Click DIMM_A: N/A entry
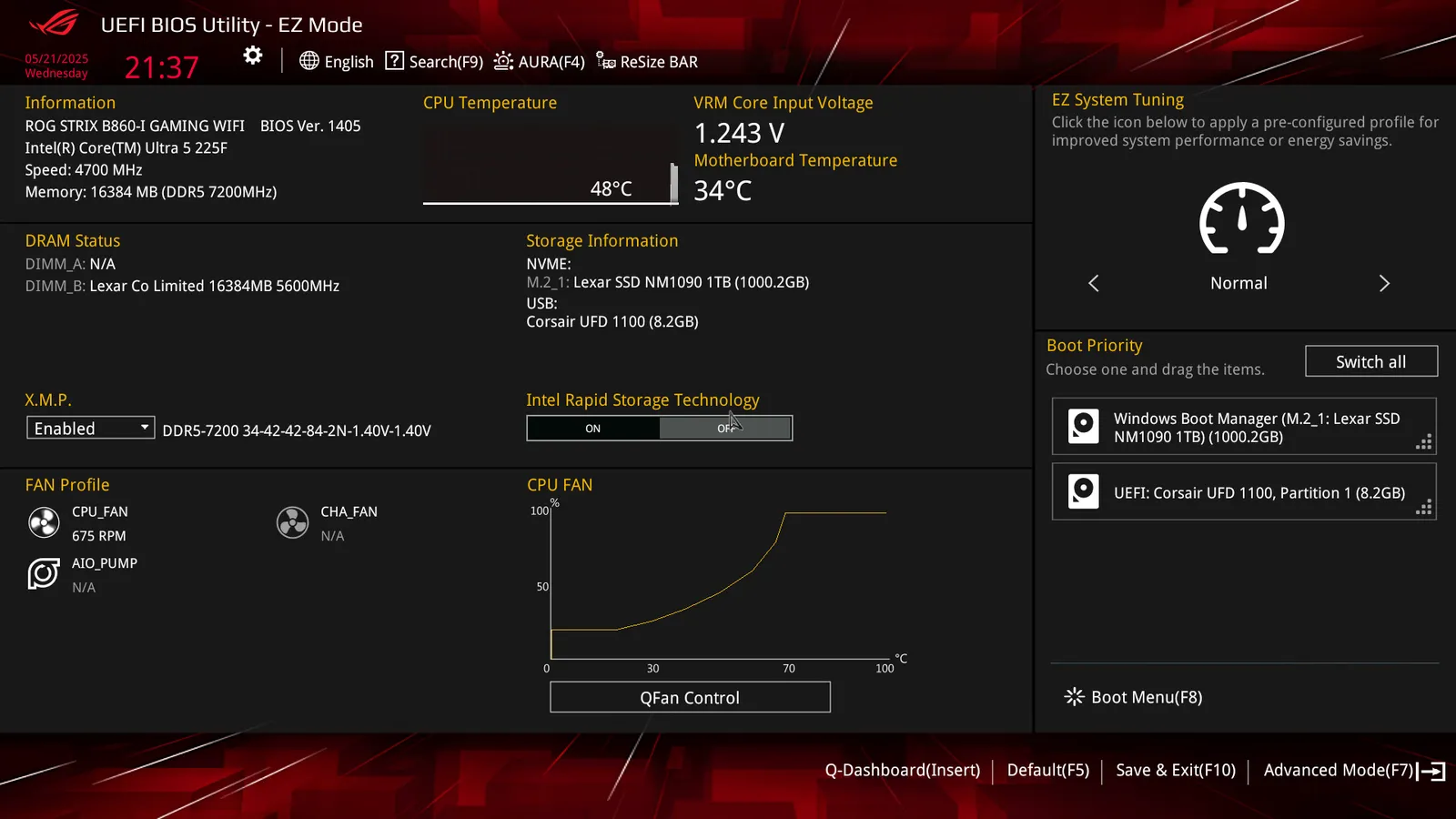 click(70, 264)
